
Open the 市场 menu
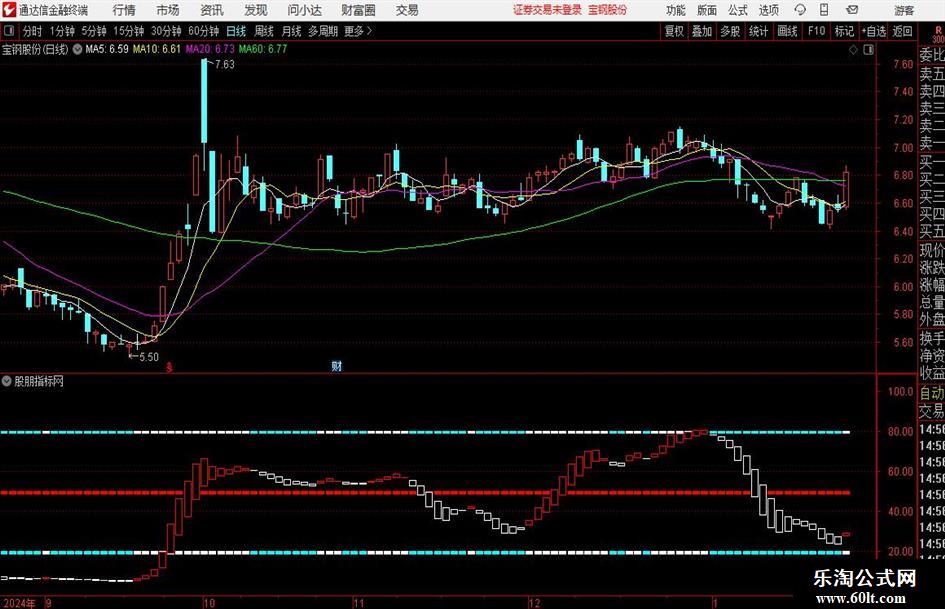pyautogui.click(x=168, y=10)
